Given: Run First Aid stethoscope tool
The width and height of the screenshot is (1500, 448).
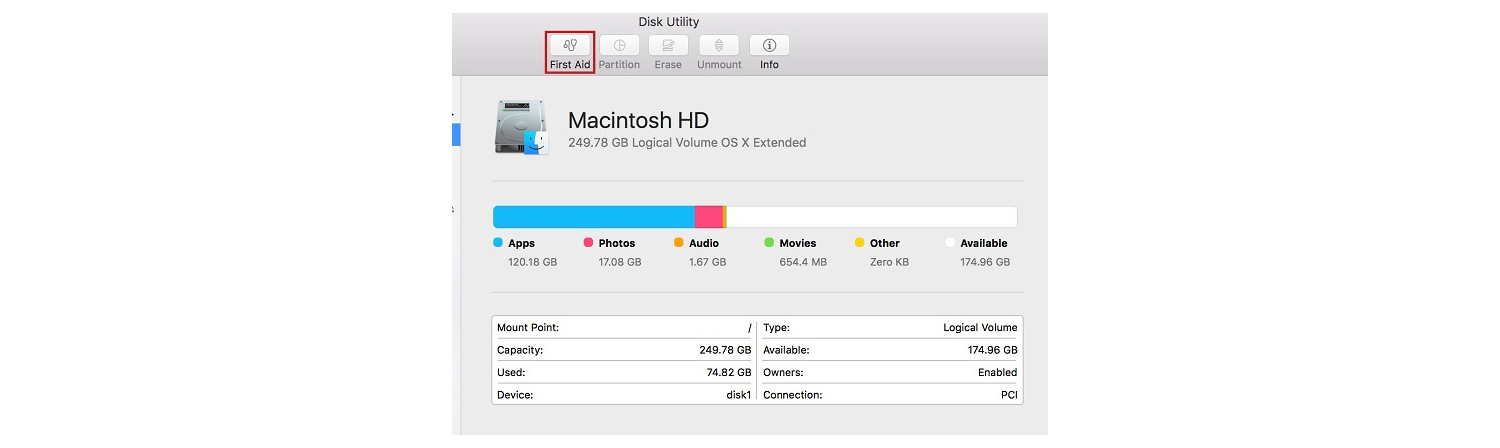Looking at the screenshot, I should (x=570, y=46).
